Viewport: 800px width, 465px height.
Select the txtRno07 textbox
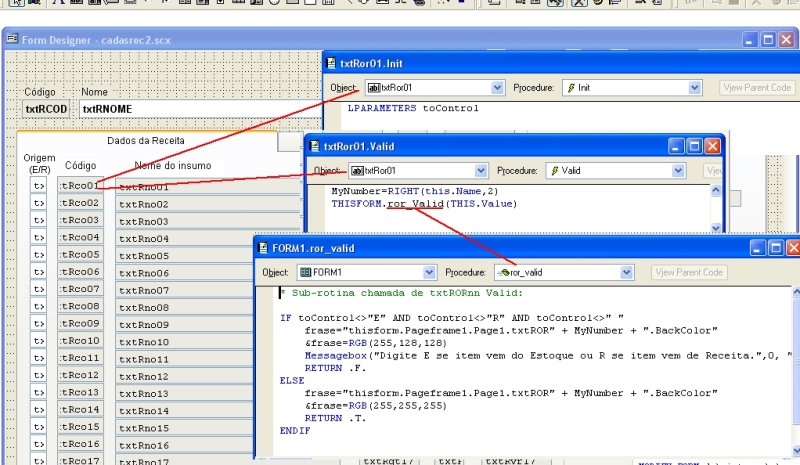coord(185,290)
